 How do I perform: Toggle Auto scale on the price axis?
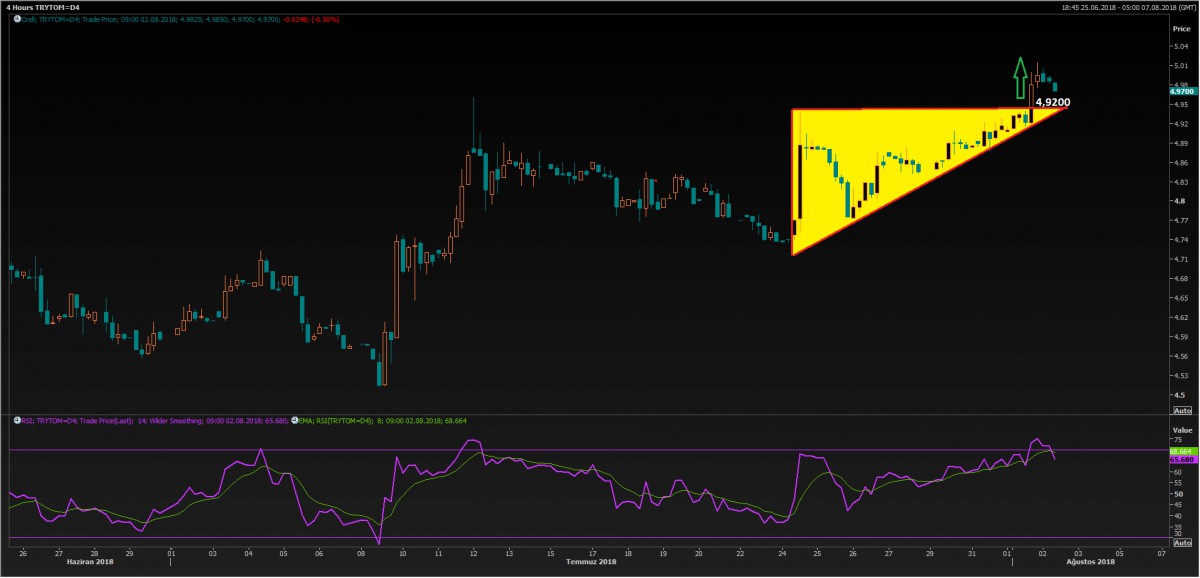(1181, 411)
